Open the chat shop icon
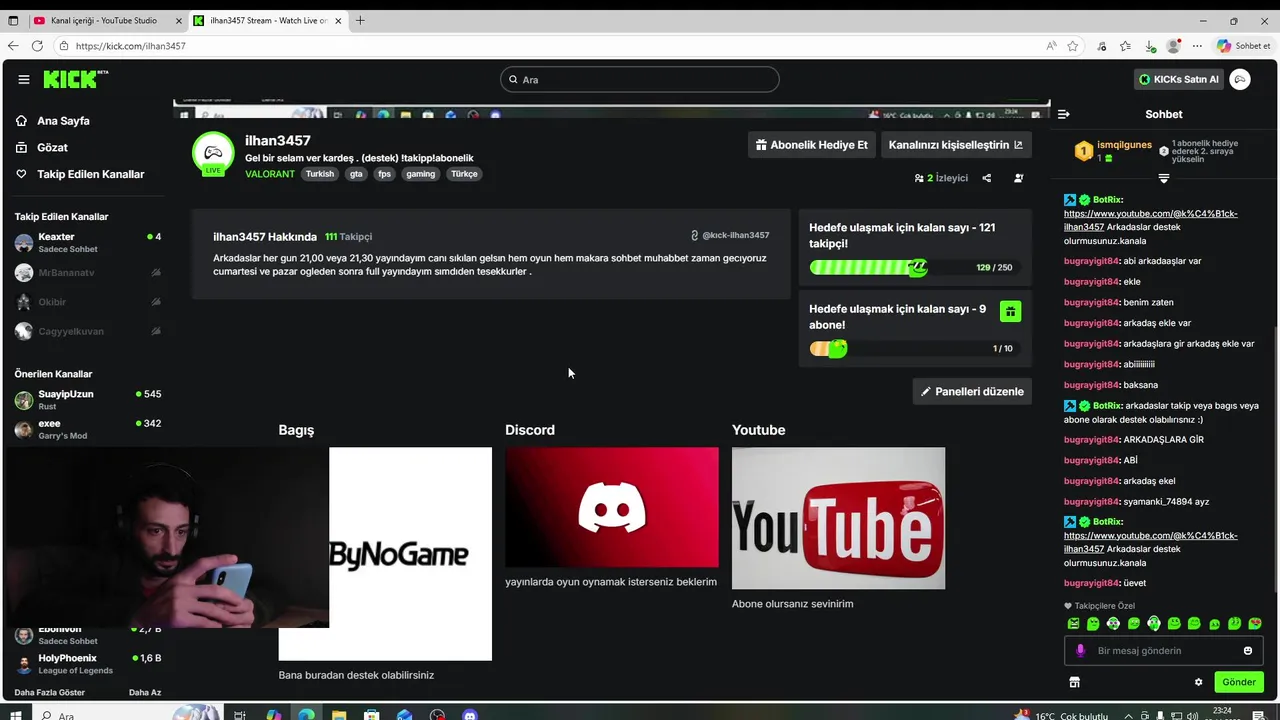Viewport: 1280px width, 720px height. 1074,682
